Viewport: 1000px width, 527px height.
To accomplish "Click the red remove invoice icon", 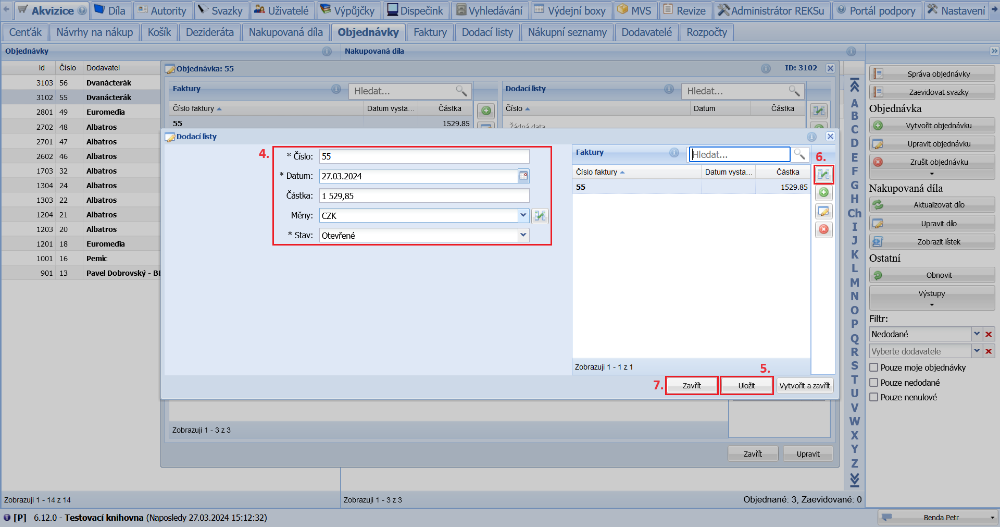I will pyautogui.click(x=824, y=229).
